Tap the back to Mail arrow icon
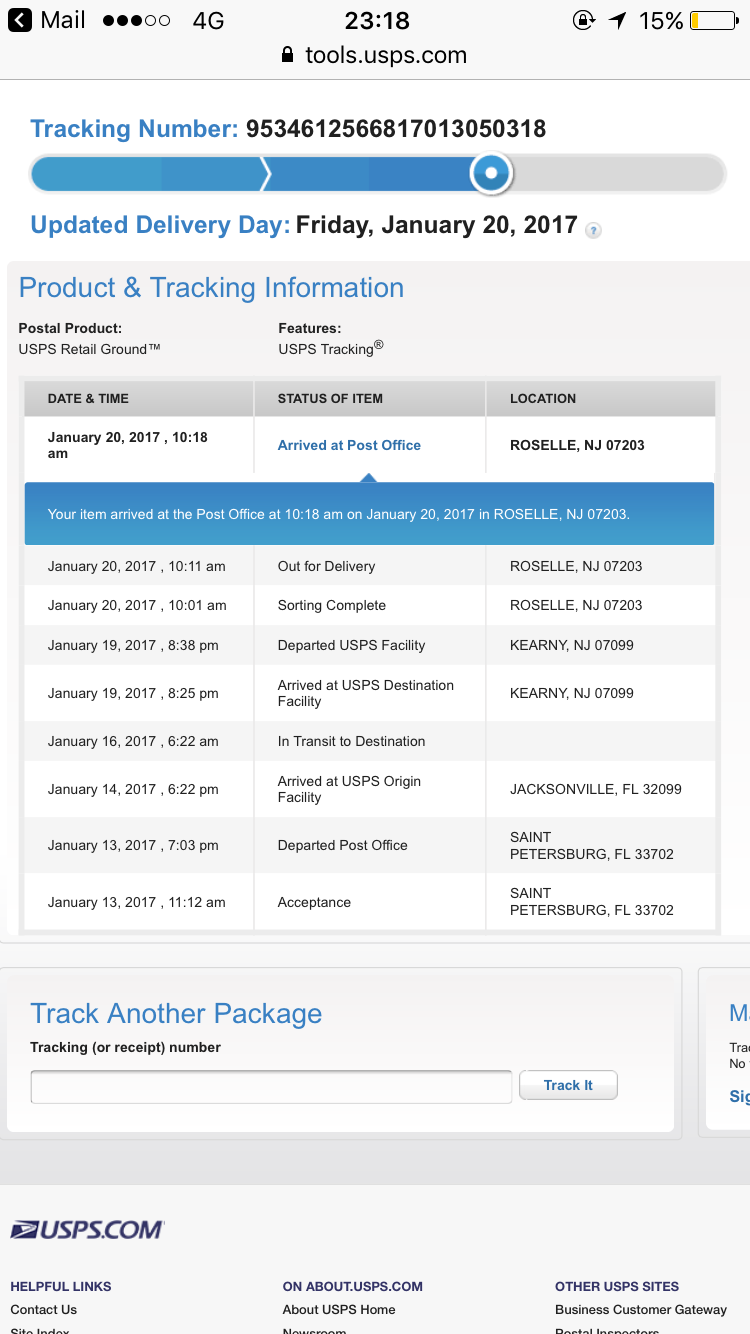The width and height of the screenshot is (750, 1334). (19, 20)
